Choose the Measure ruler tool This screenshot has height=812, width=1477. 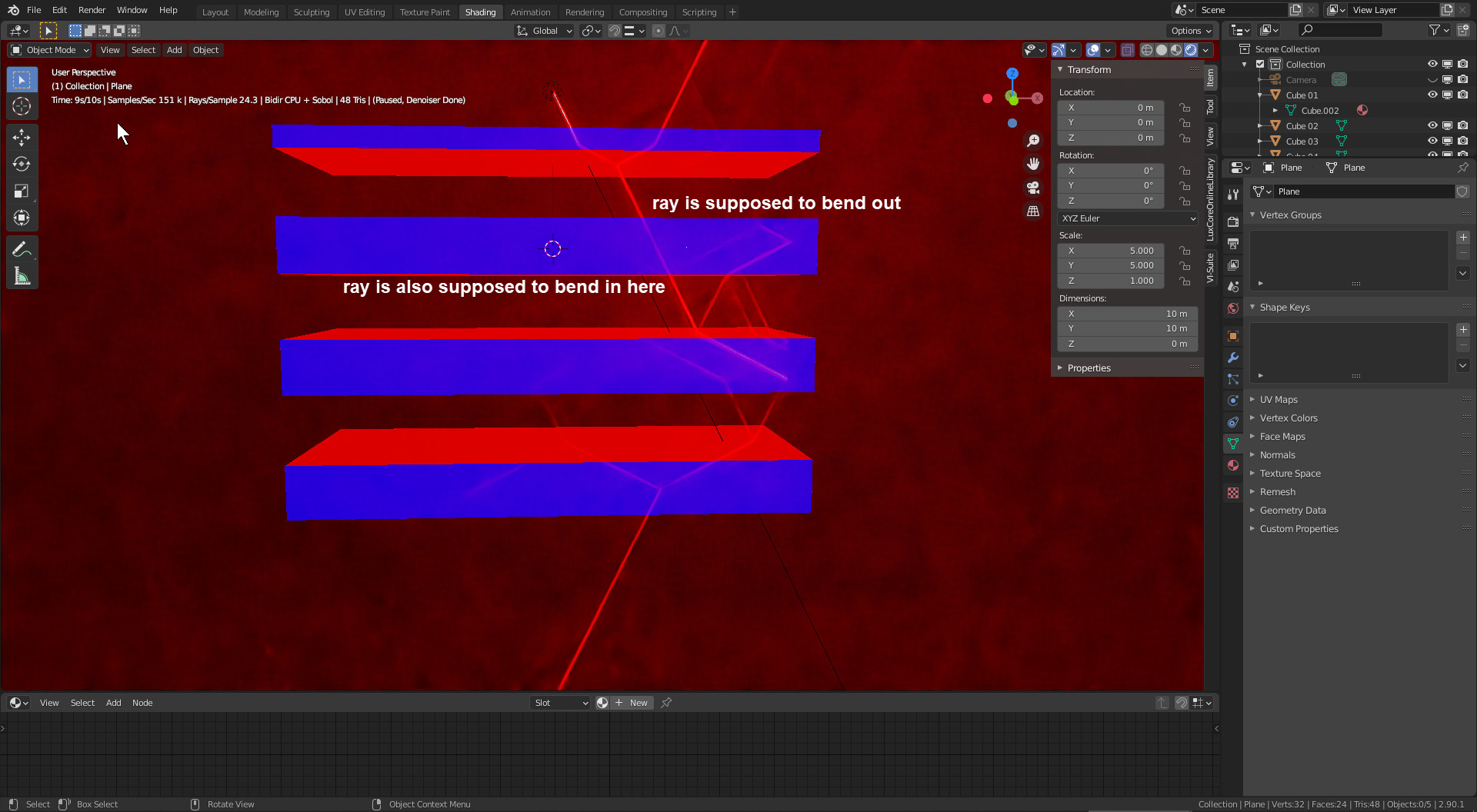(x=22, y=276)
